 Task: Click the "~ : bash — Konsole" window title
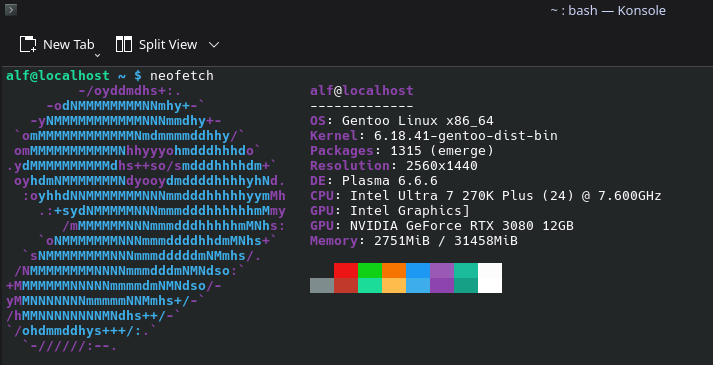coord(608,10)
